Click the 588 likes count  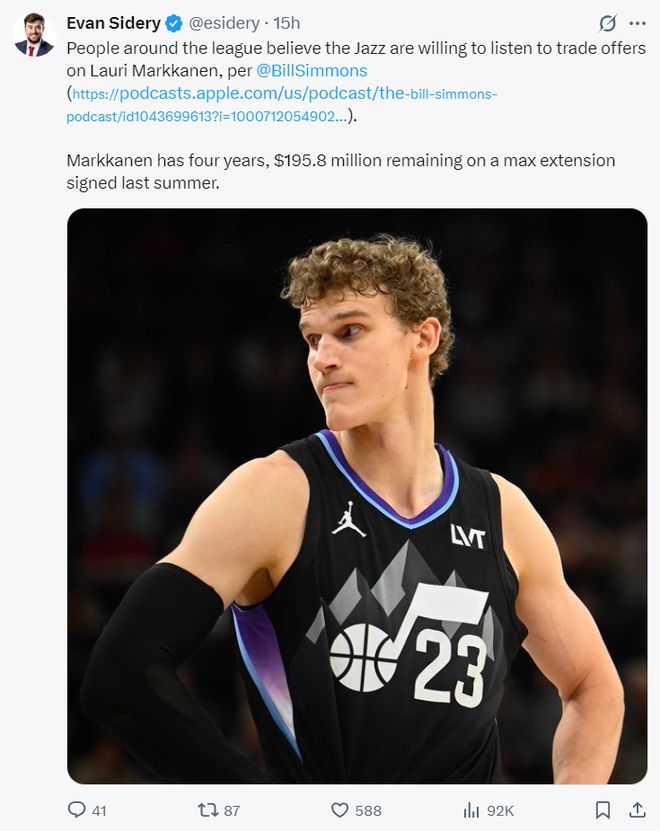(x=368, y=810)
